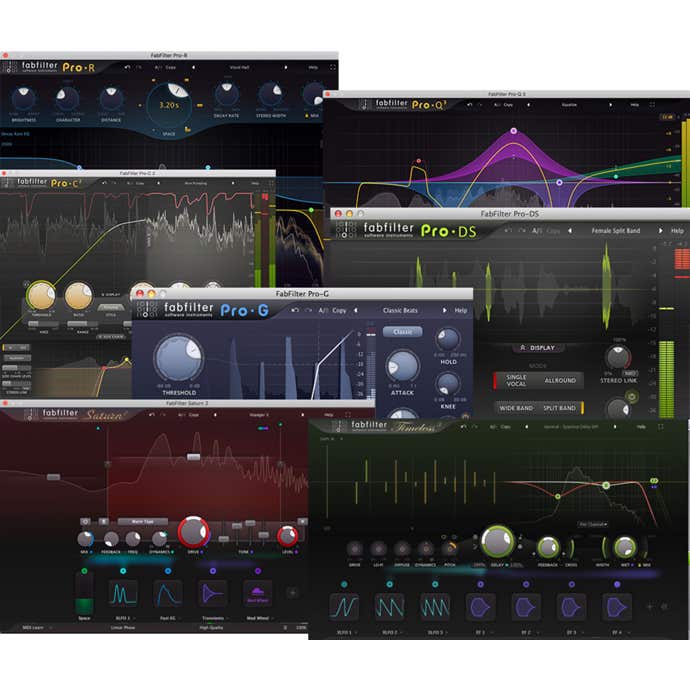Click the 3.20s Space dial in Pro-R
This screenshot has height=690, width=690.
[x=169, y=105]
